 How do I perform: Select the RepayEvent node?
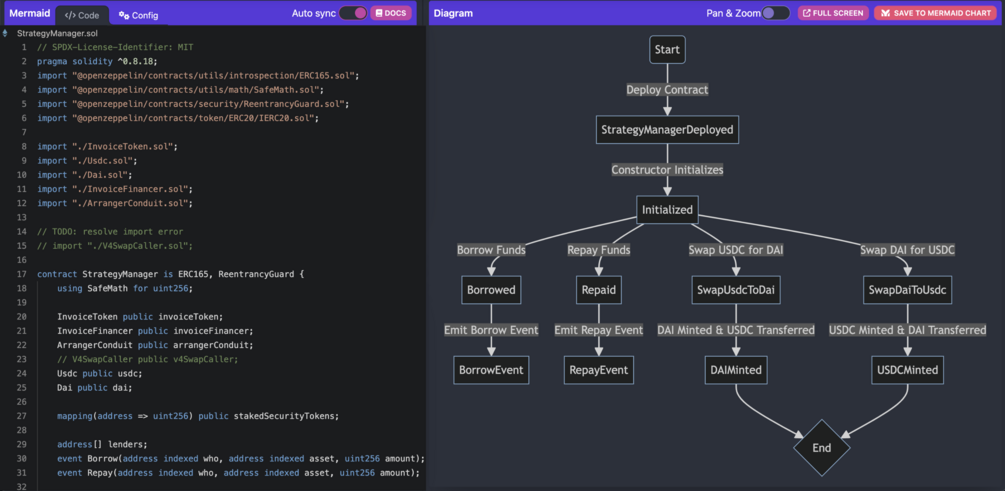(598, 370)
